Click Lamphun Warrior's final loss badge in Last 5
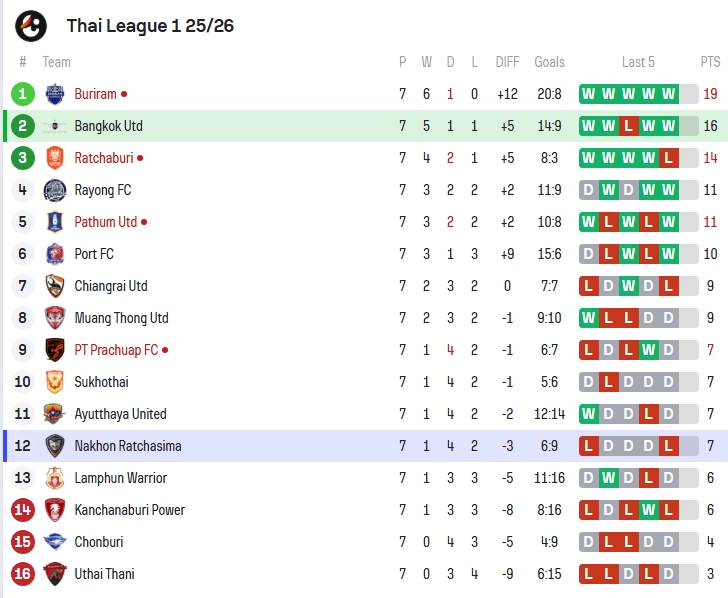This screenshot has height=598, width=728. click(x=669, y=478)
